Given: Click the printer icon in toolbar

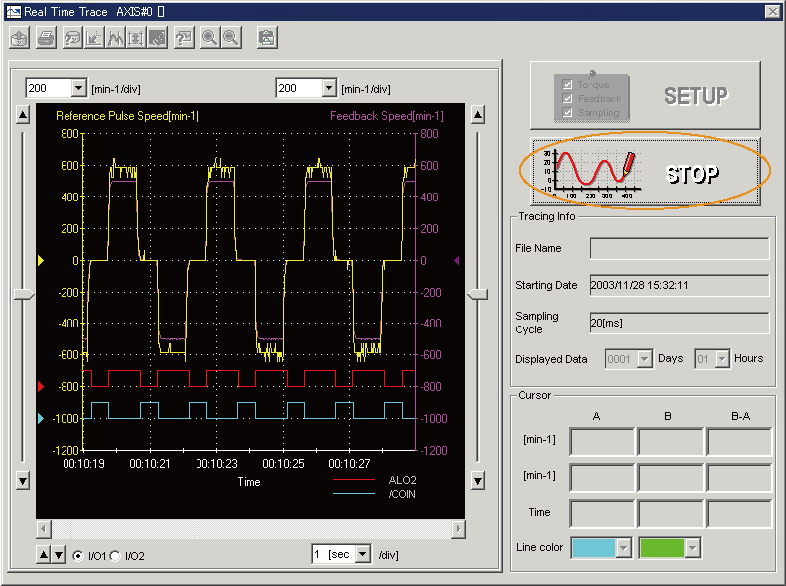Looking at the screenshot, I should click(46, 38).
